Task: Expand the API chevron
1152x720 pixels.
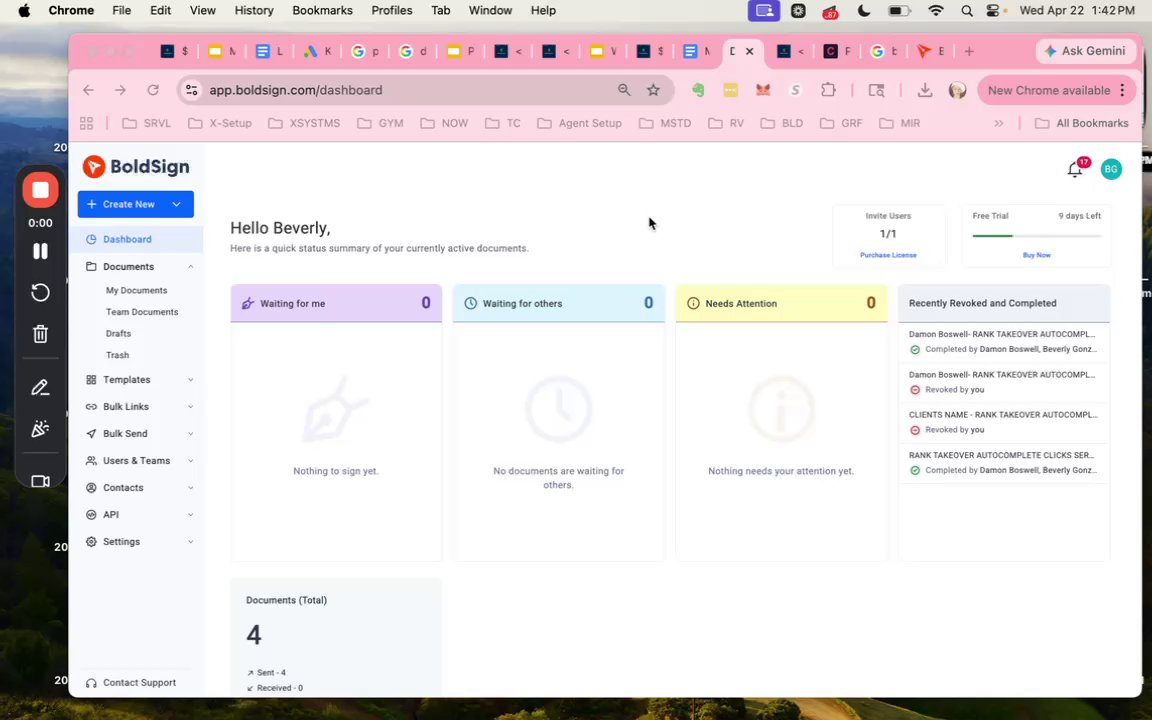Action: pyautogui.click(x=190, y=515)
